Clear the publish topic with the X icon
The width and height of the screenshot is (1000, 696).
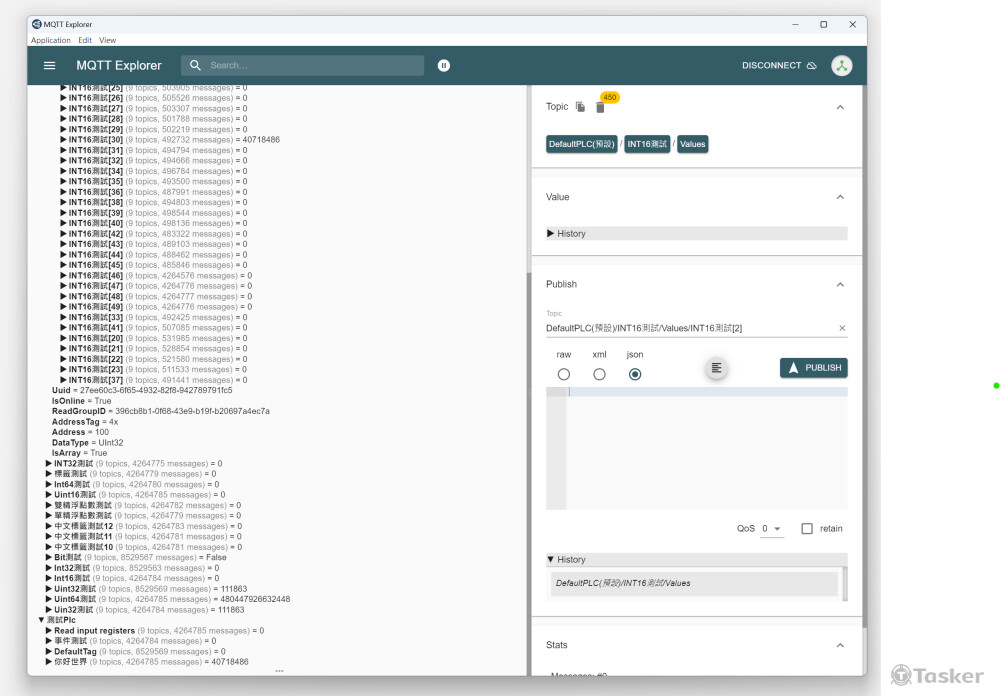click(x=841, y=327)
